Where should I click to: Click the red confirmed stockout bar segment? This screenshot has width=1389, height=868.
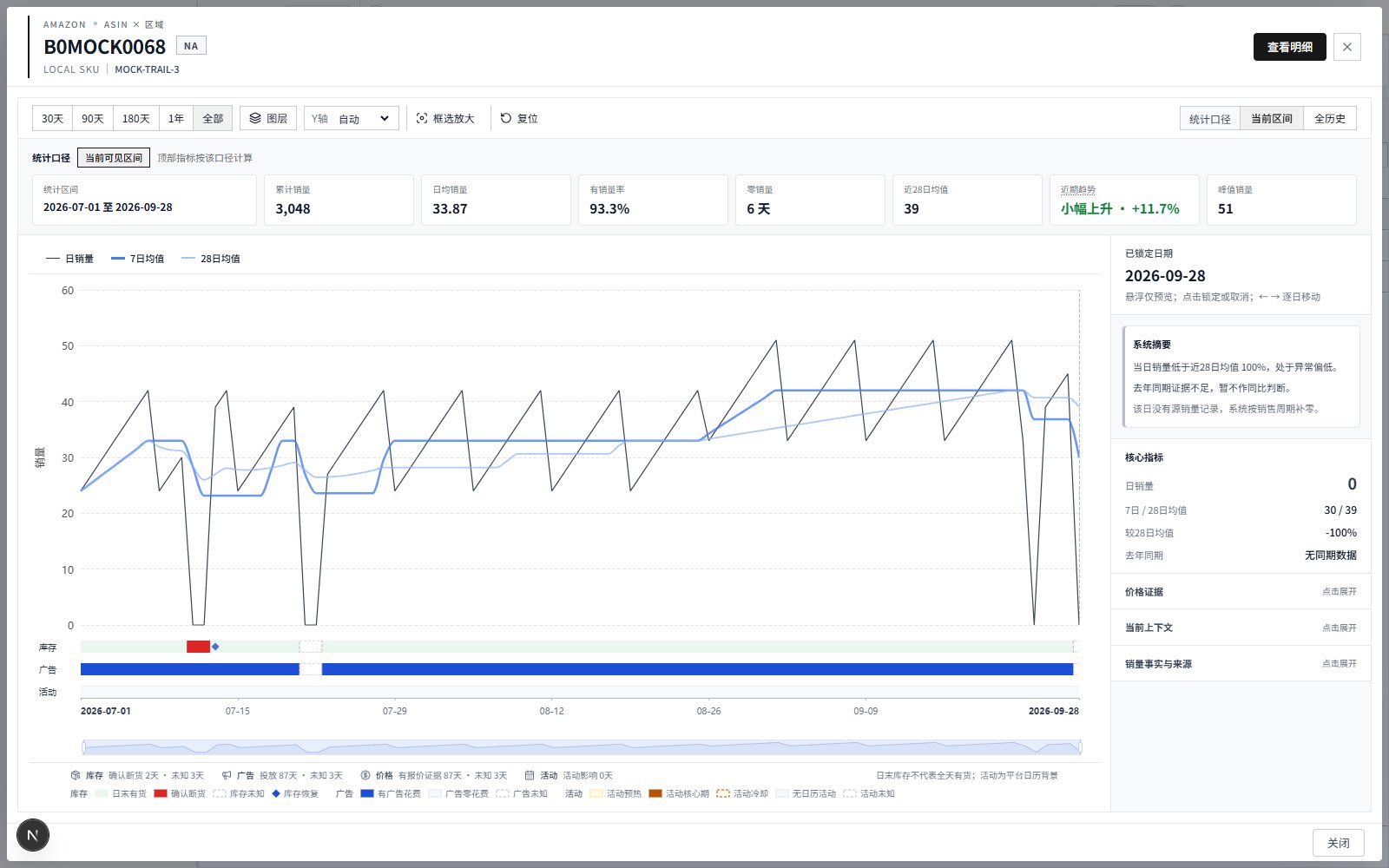coord(198,647)
